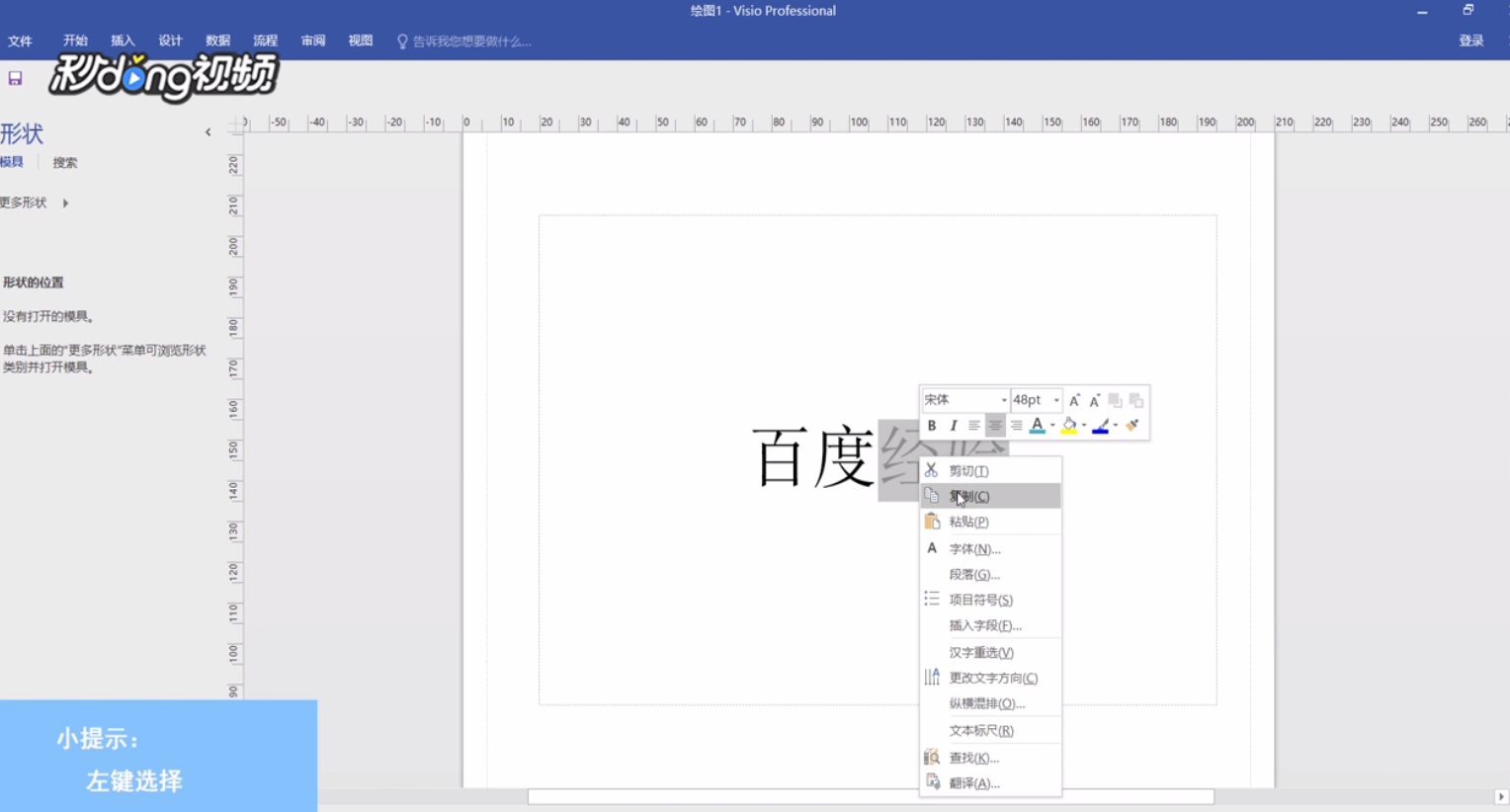1510x812 pixels.
Task: Apply blue line color with pen icon
Action: 1100,426
